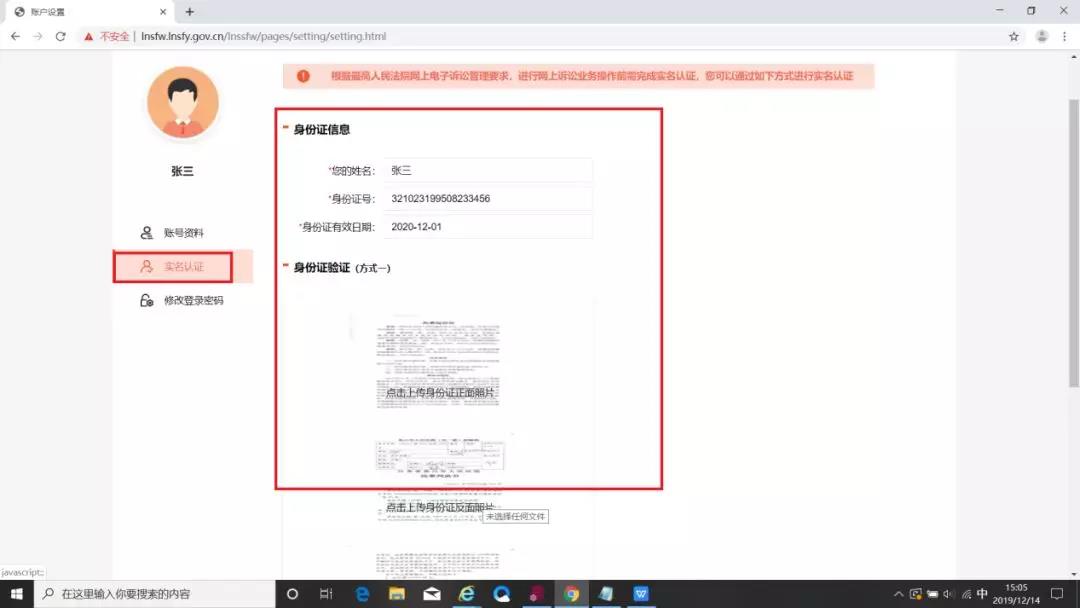This screenshot has height=608, width=1080.
Task: Upload ID front photo via 点击上传身份证正面照片
Action: pyautogui.click(x=439, y=392)
